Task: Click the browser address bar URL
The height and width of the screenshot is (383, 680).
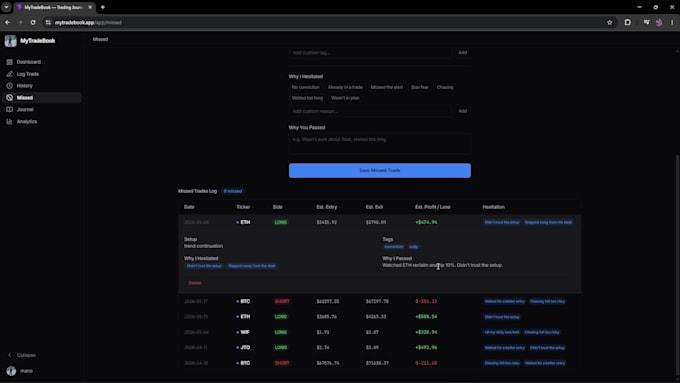Action: click(x=88, y=22)
